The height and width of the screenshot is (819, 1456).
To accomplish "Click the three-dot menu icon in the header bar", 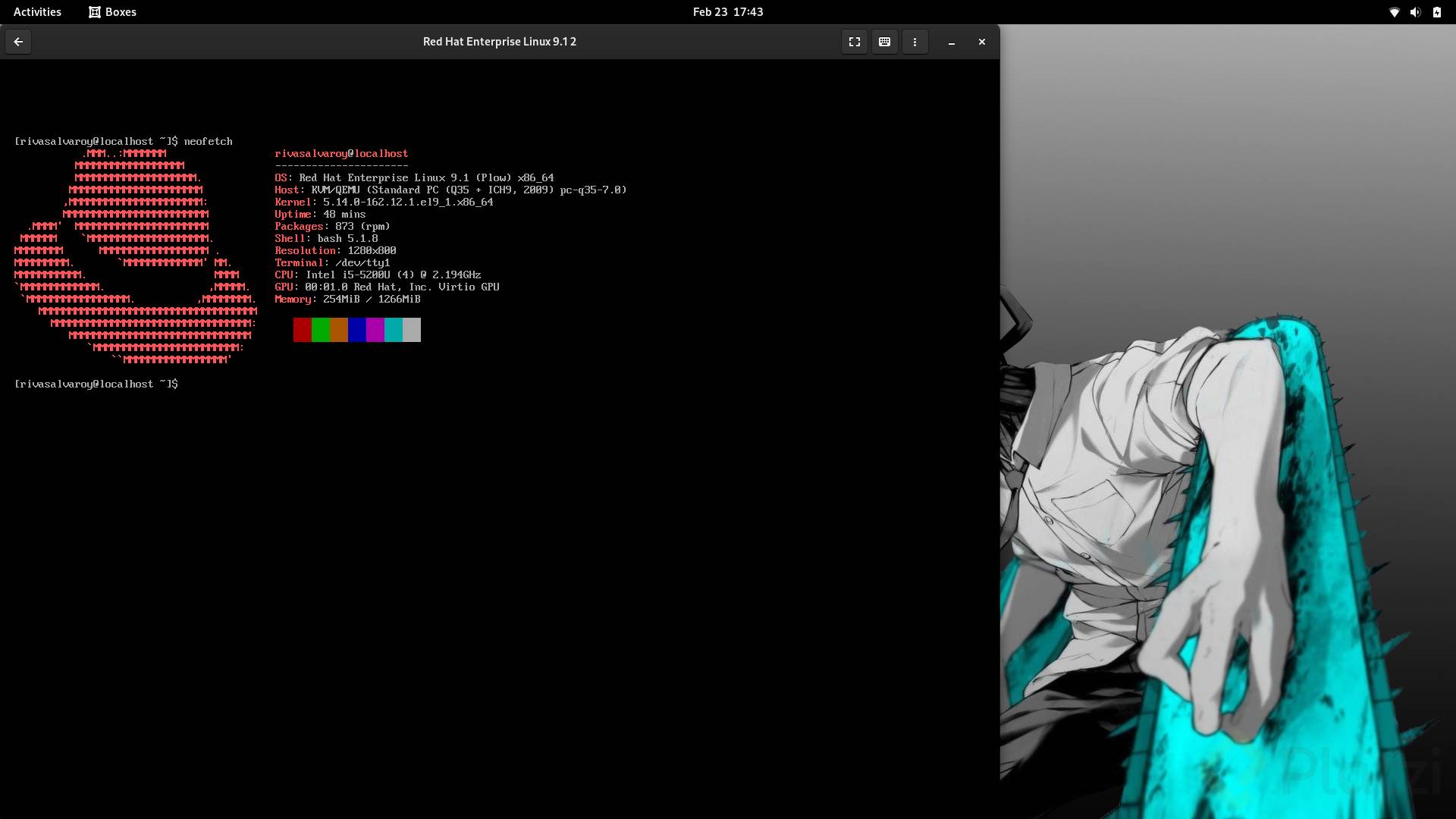I will pyautogui.click(x=915, y=42).
